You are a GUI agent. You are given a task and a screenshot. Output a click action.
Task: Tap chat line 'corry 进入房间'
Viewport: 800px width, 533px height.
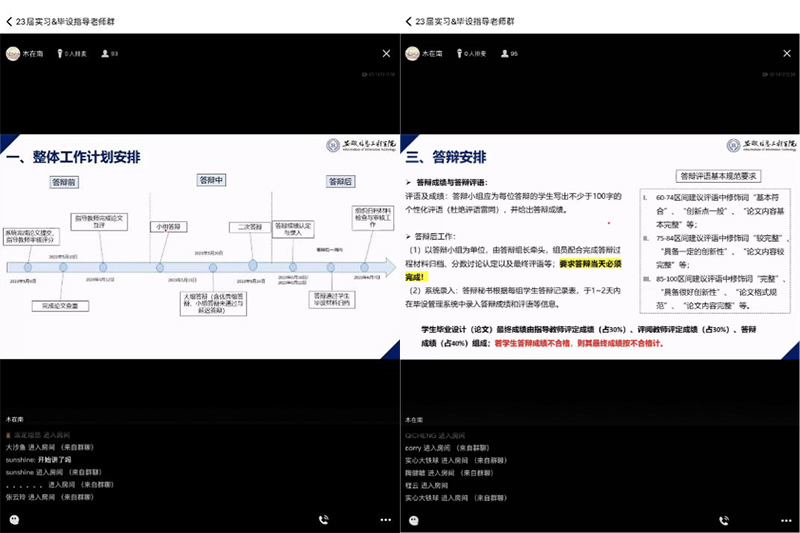tap(447, 448)
